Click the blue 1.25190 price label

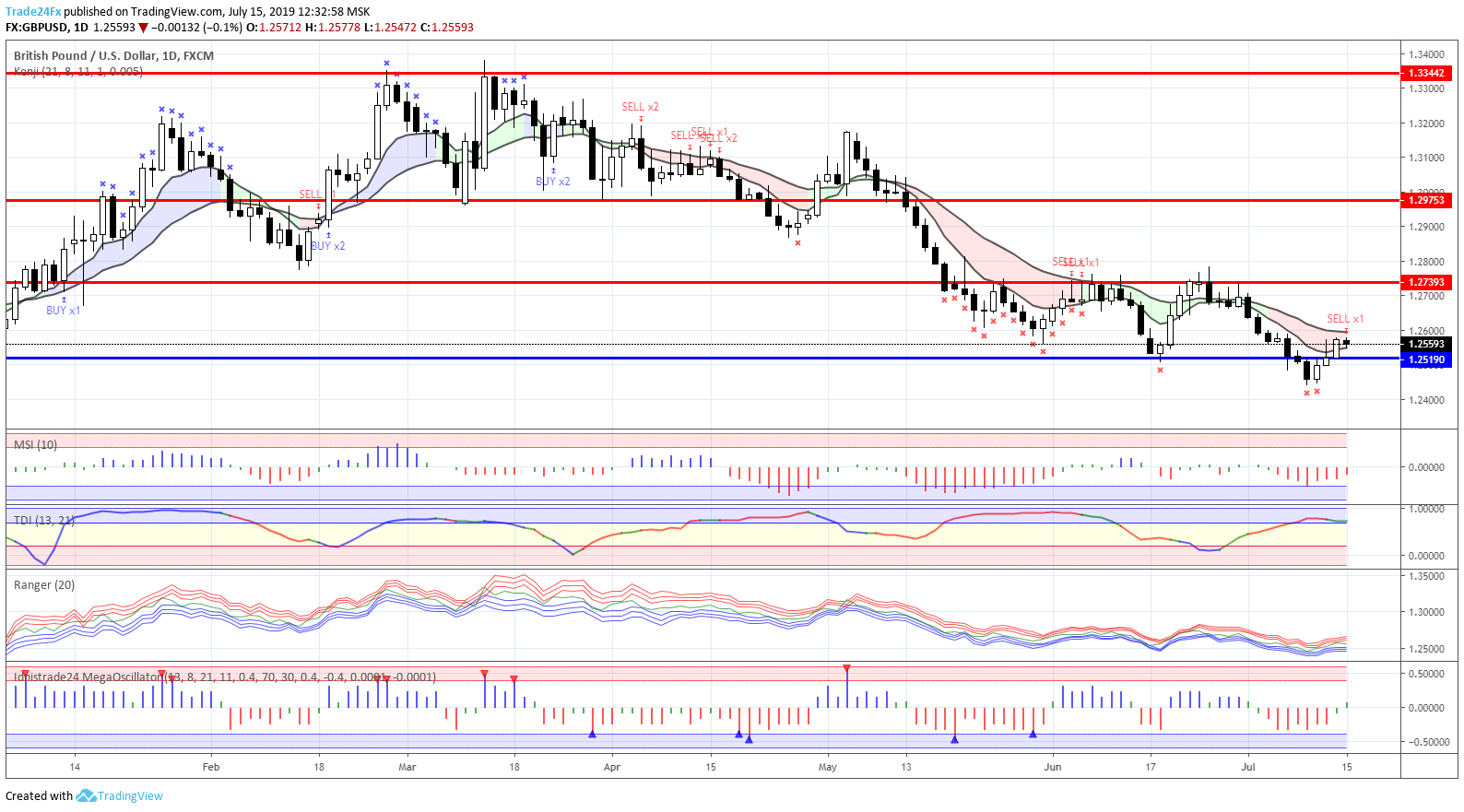point(1426,359)
